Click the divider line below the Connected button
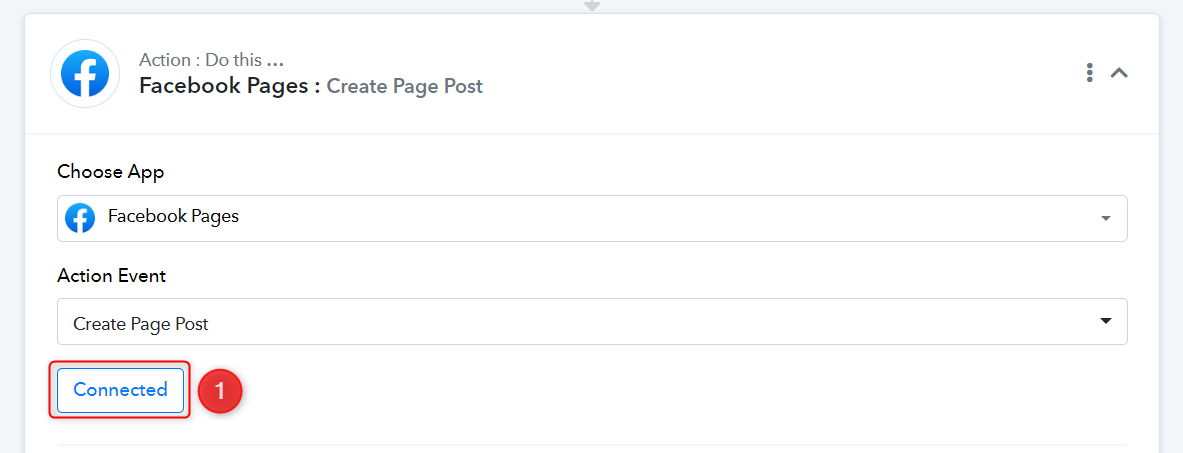 pos(592,445)
